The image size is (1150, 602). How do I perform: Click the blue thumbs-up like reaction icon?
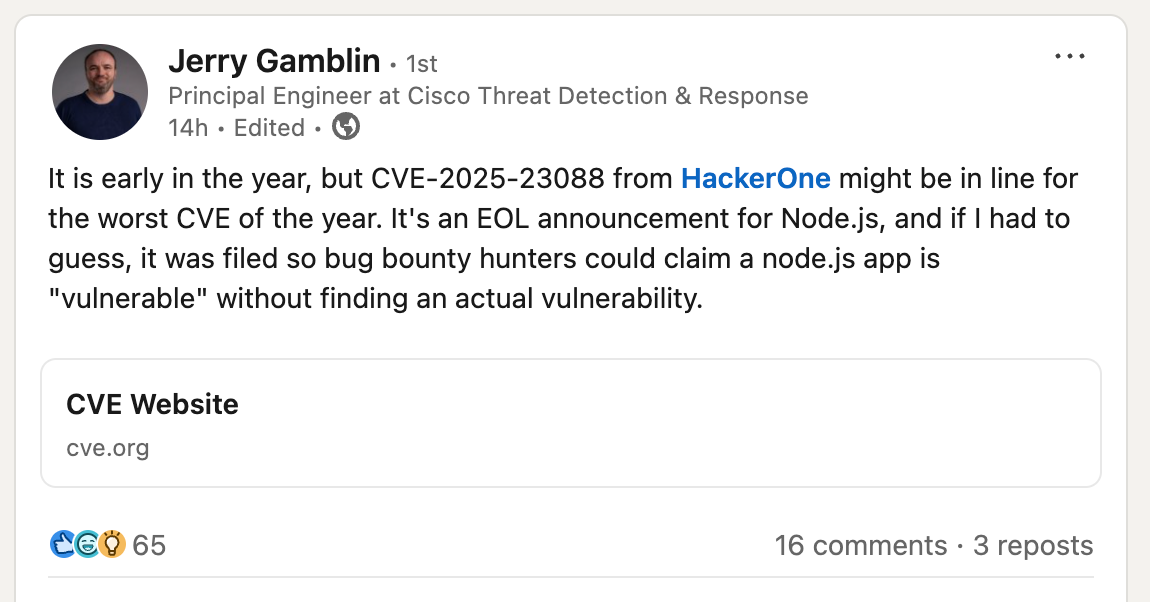[x=62, y=545]
